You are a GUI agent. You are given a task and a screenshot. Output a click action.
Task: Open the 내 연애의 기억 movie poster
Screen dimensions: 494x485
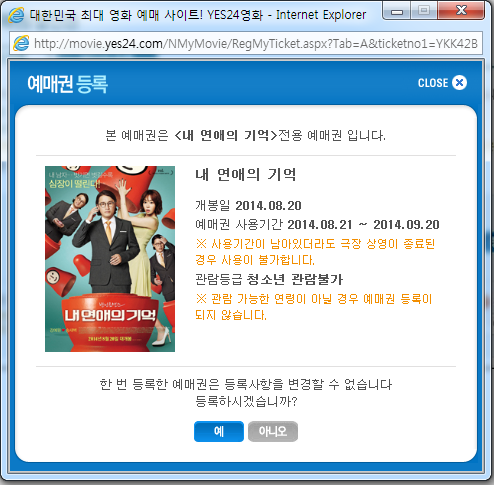pos(110,259)
